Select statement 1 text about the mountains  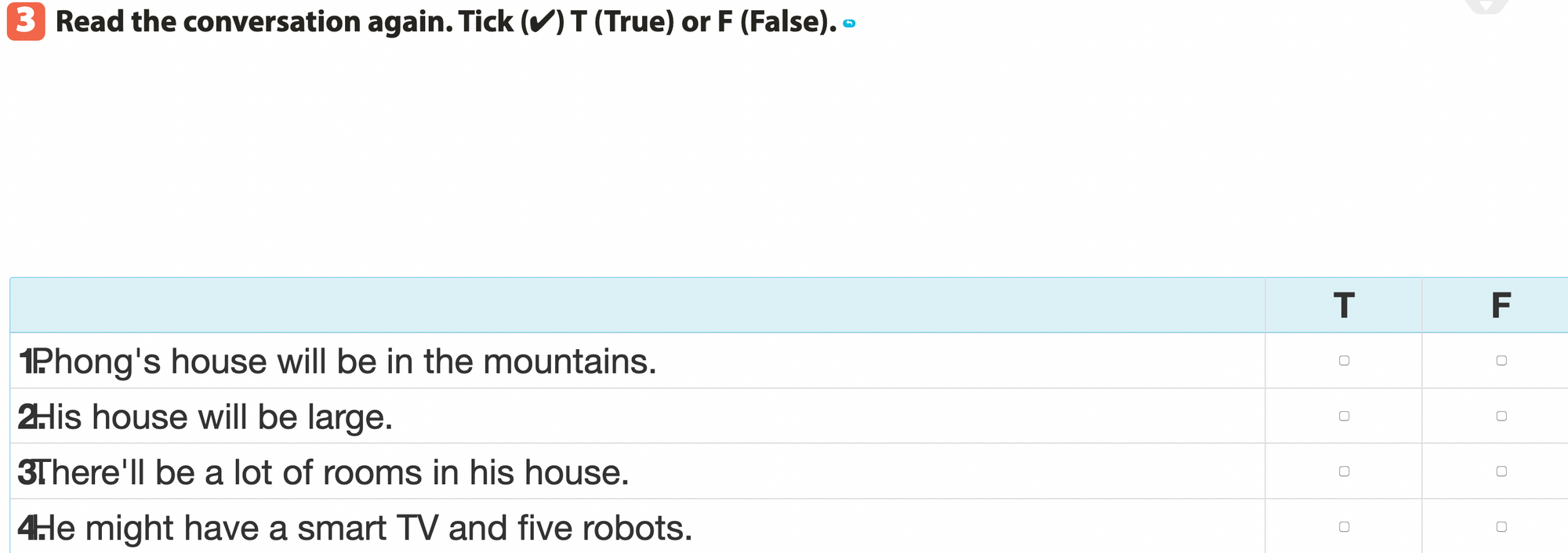[x=345, y=362]
